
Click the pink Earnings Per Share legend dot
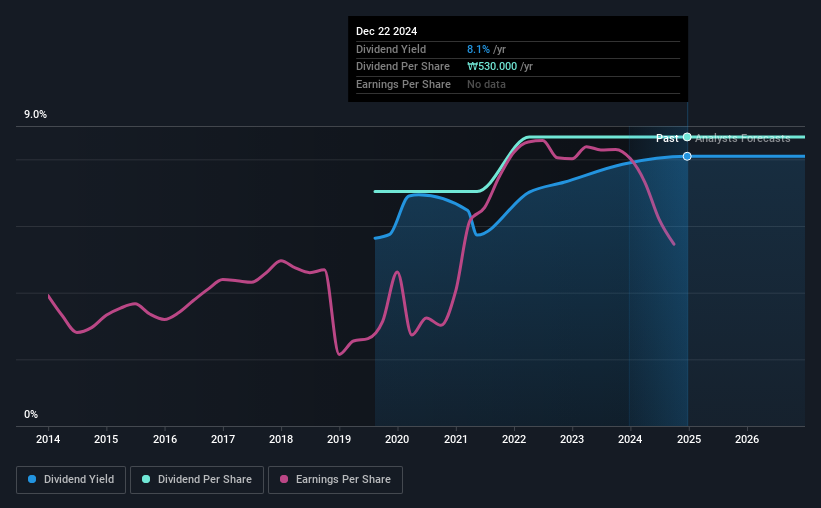[284, 479]
